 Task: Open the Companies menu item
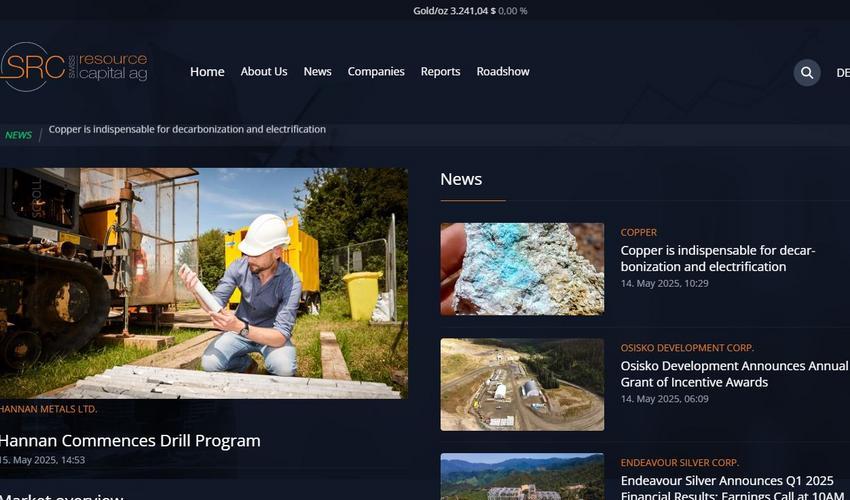pos(376,72)
